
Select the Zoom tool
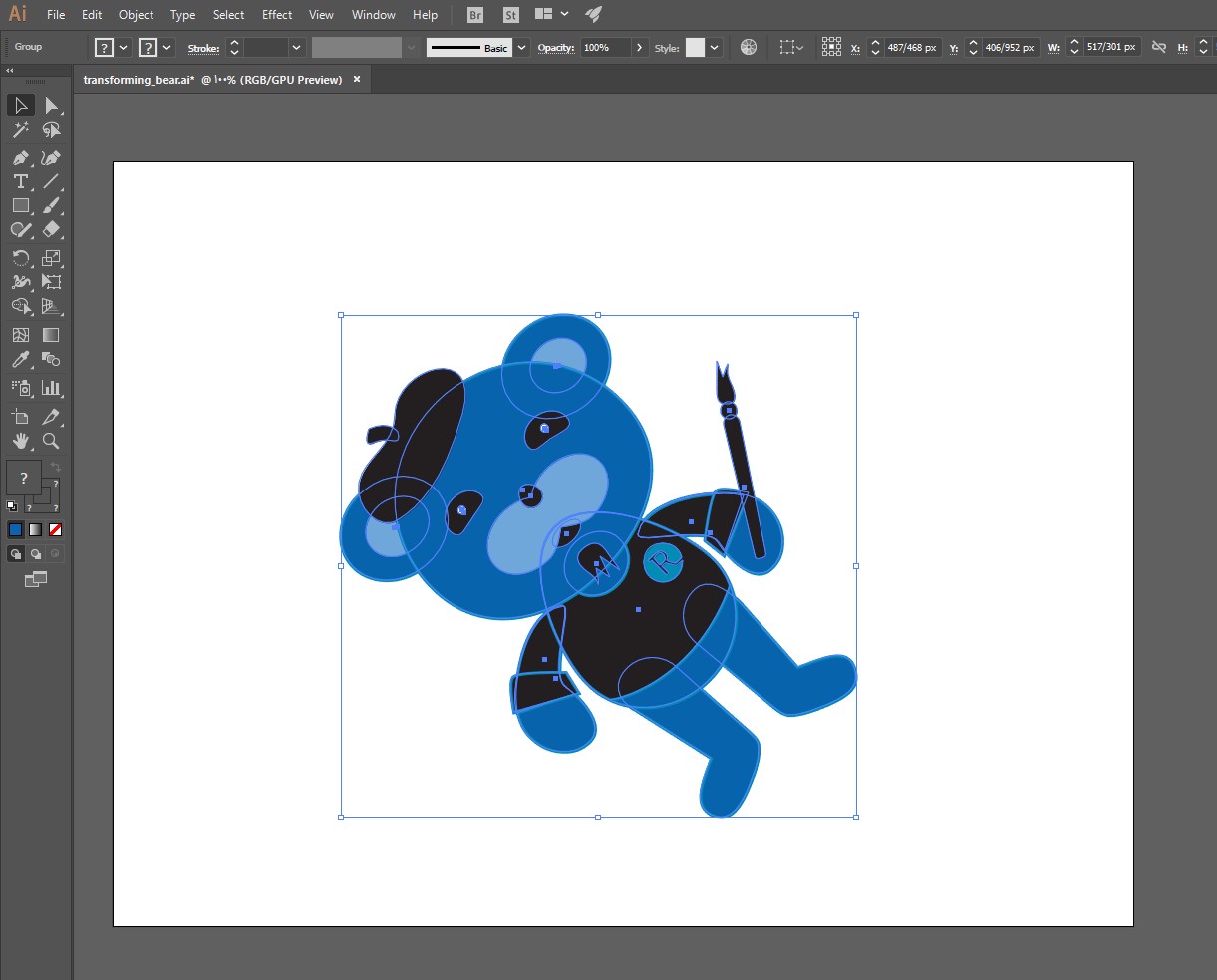tap(52, 441)
